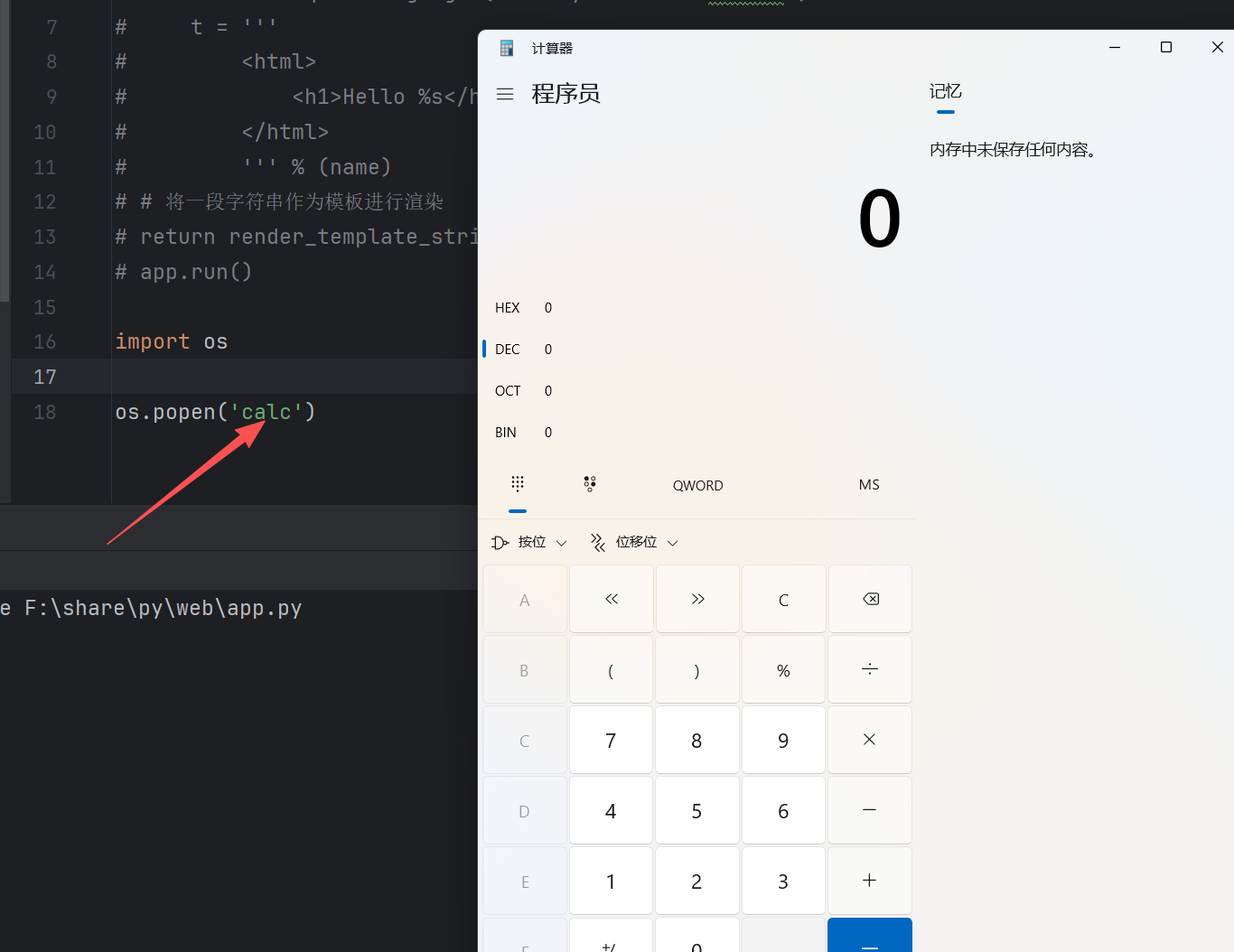
Task: Click os.popen('calc') code line
Action: point(215,412)
